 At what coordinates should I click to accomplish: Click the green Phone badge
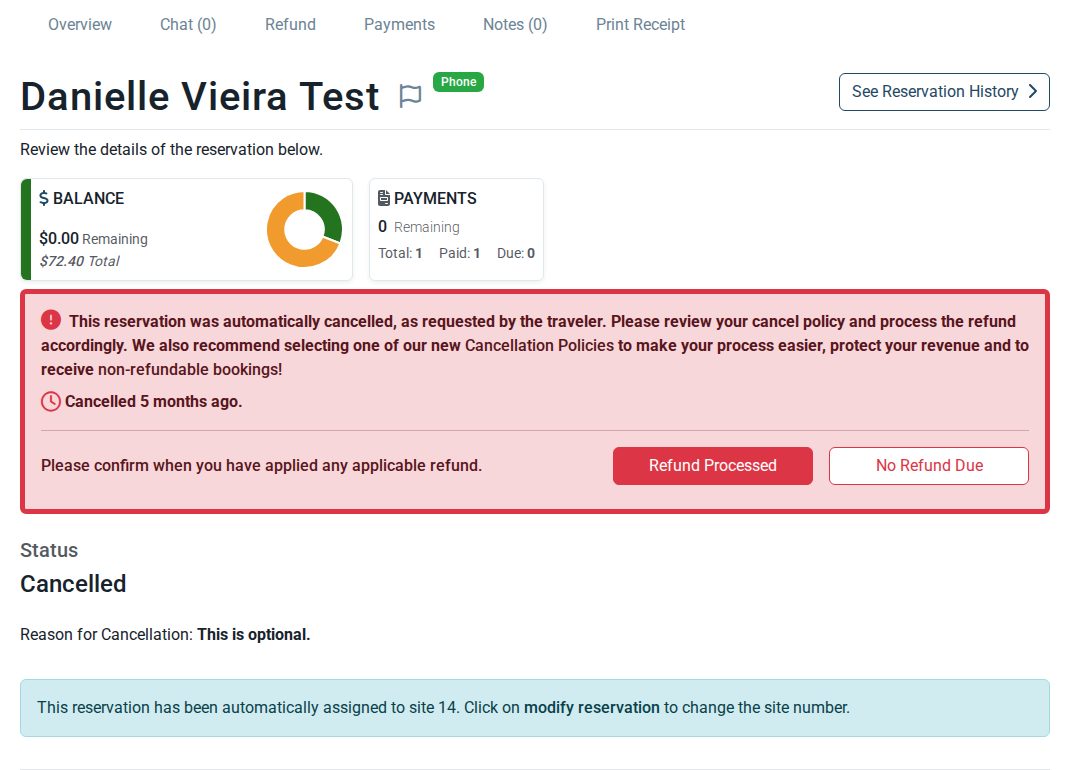pos(459,82)
